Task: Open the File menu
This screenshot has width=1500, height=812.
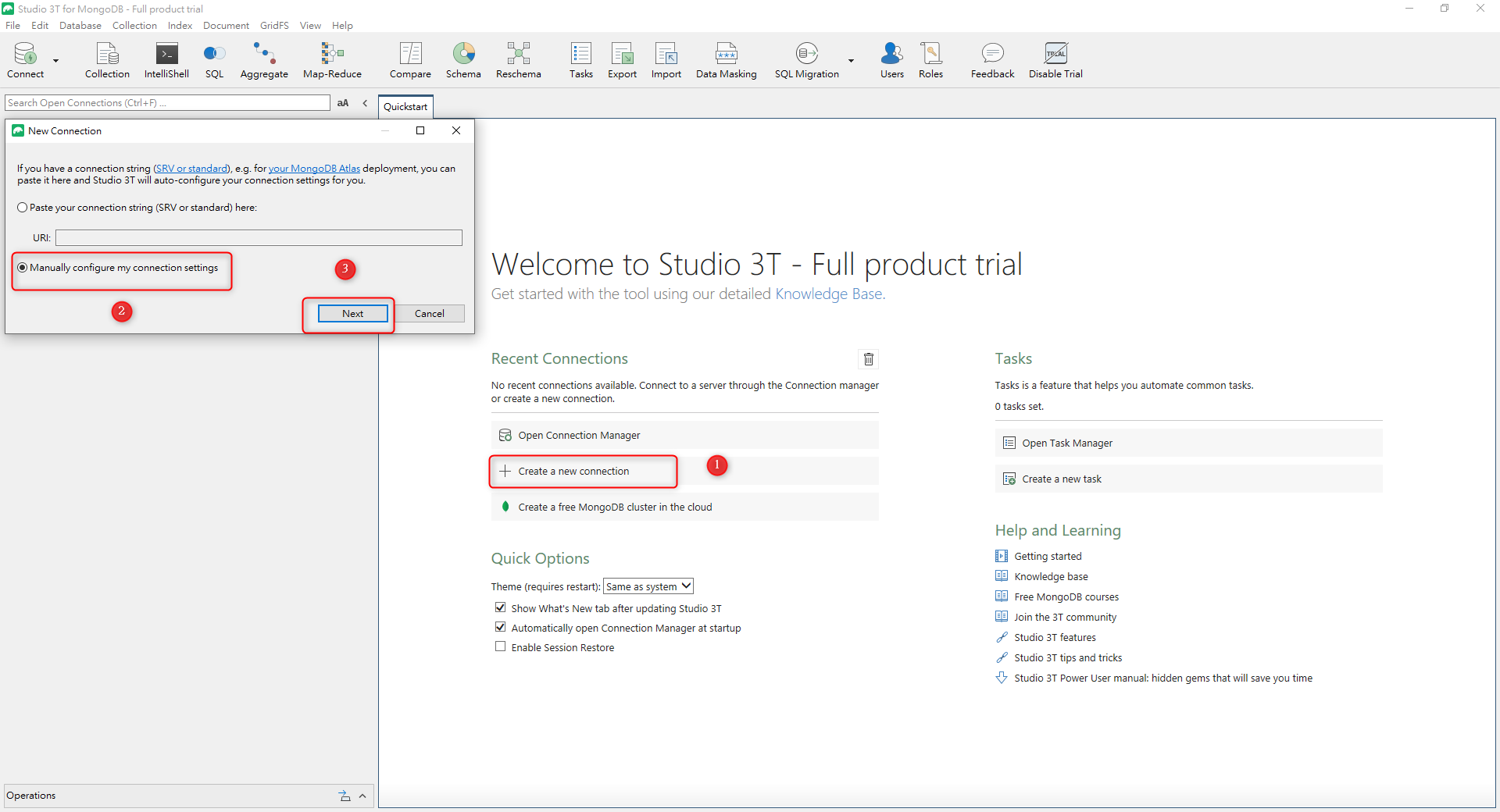Action: (12, 25)
